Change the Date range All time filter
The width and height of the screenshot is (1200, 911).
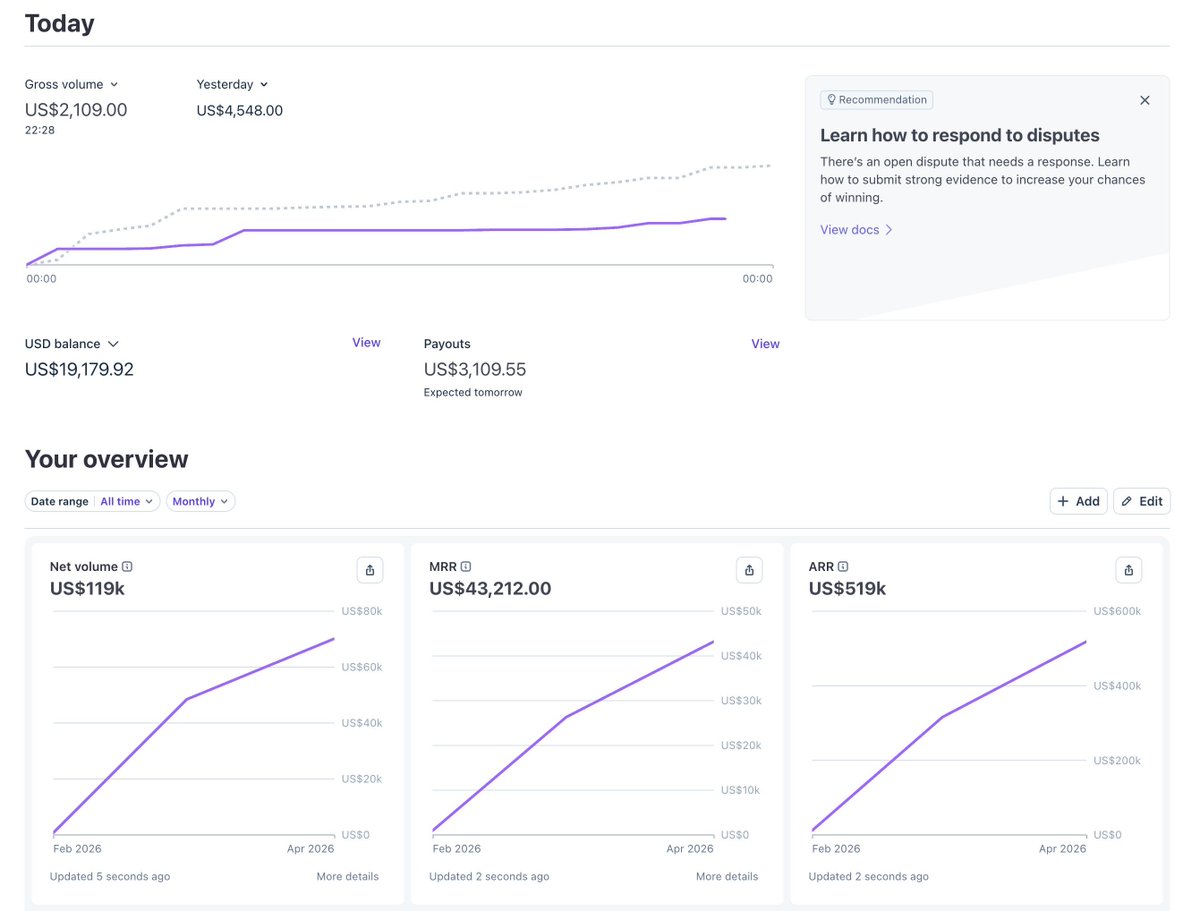pyautogui.click(x=93, y=501)
